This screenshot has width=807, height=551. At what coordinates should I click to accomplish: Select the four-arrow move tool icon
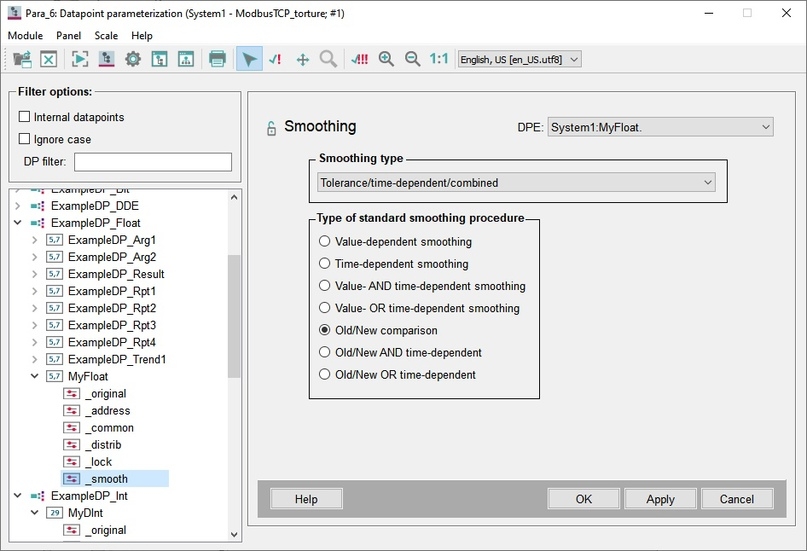tap(303, 60)
